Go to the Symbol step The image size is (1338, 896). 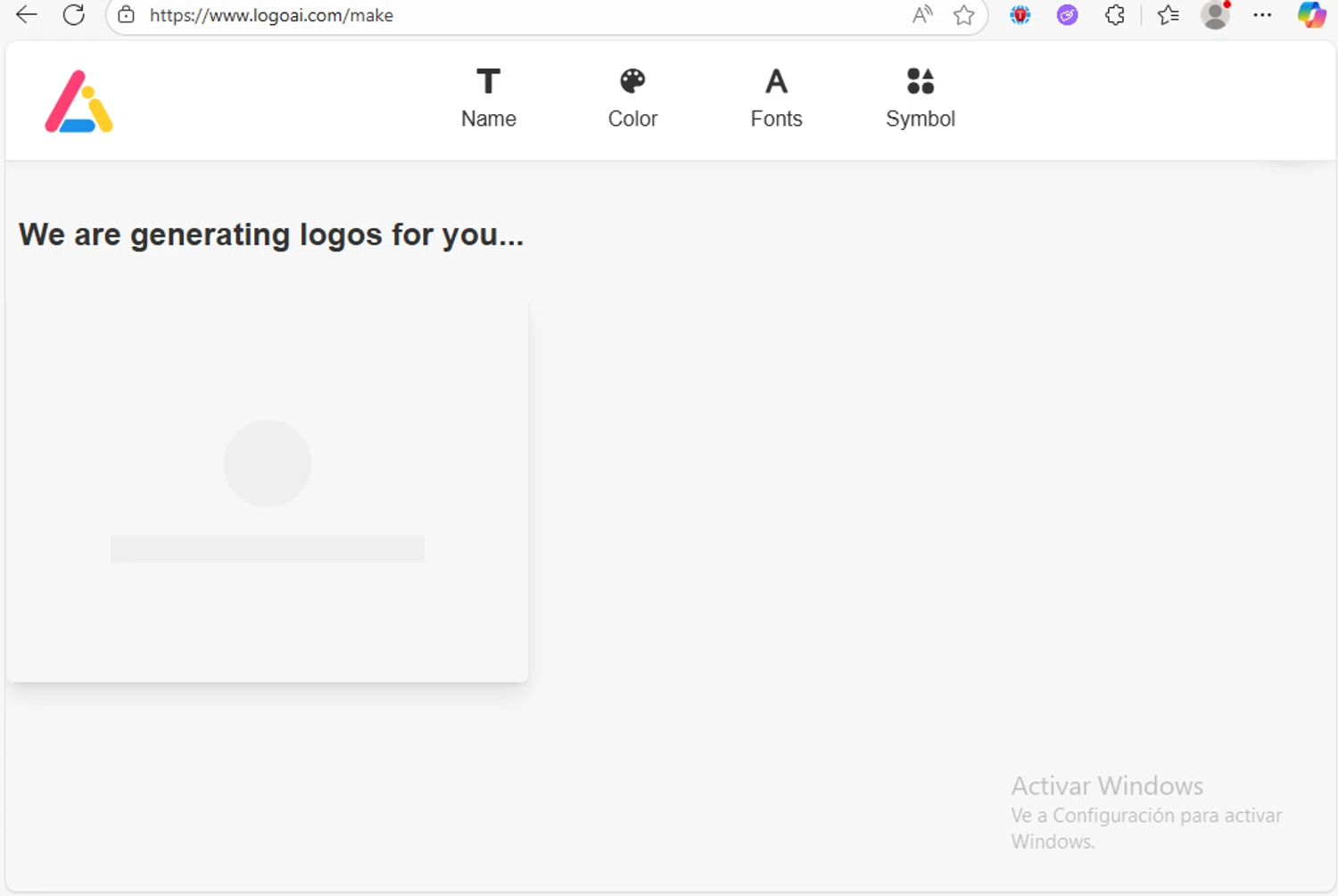tap(921, 99)
